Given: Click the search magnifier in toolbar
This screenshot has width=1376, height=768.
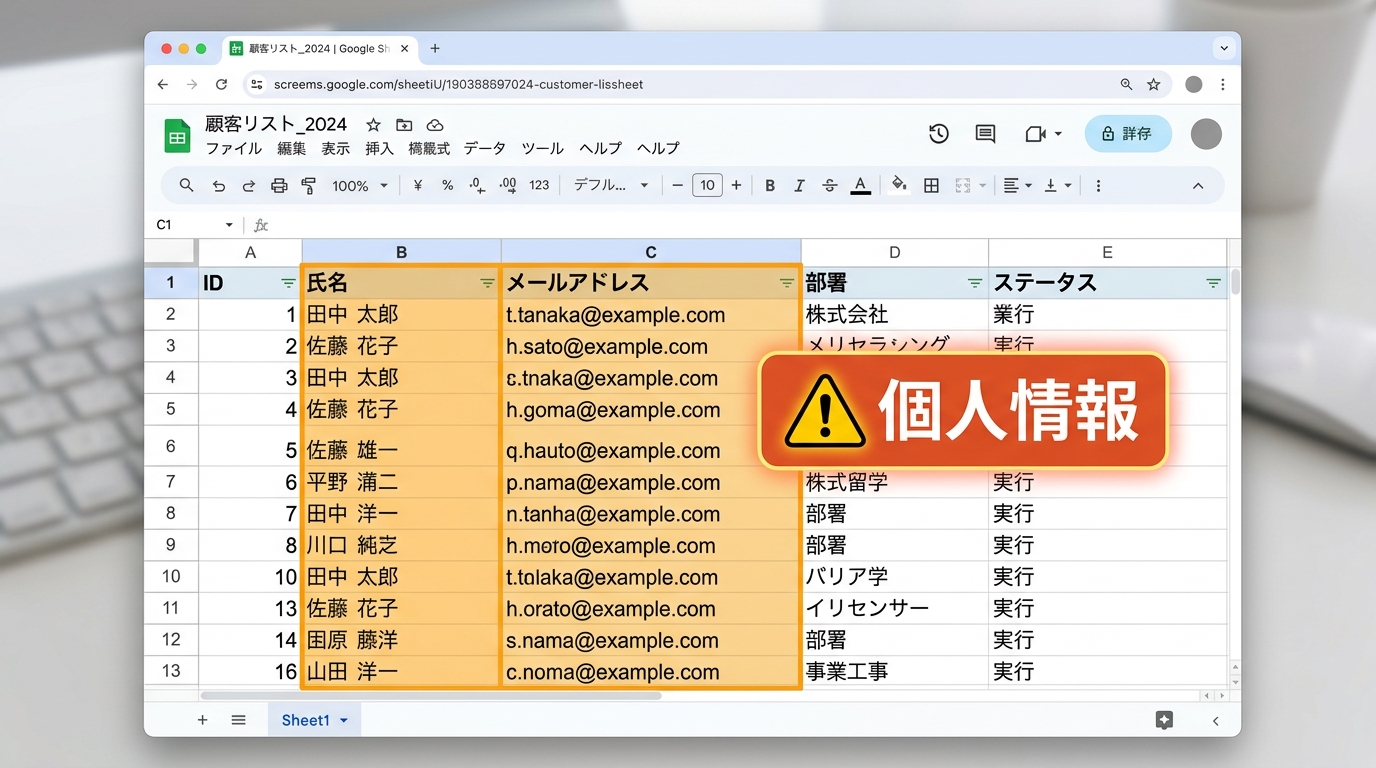Looking at the screenshot, I should click(x=187, y=185).
